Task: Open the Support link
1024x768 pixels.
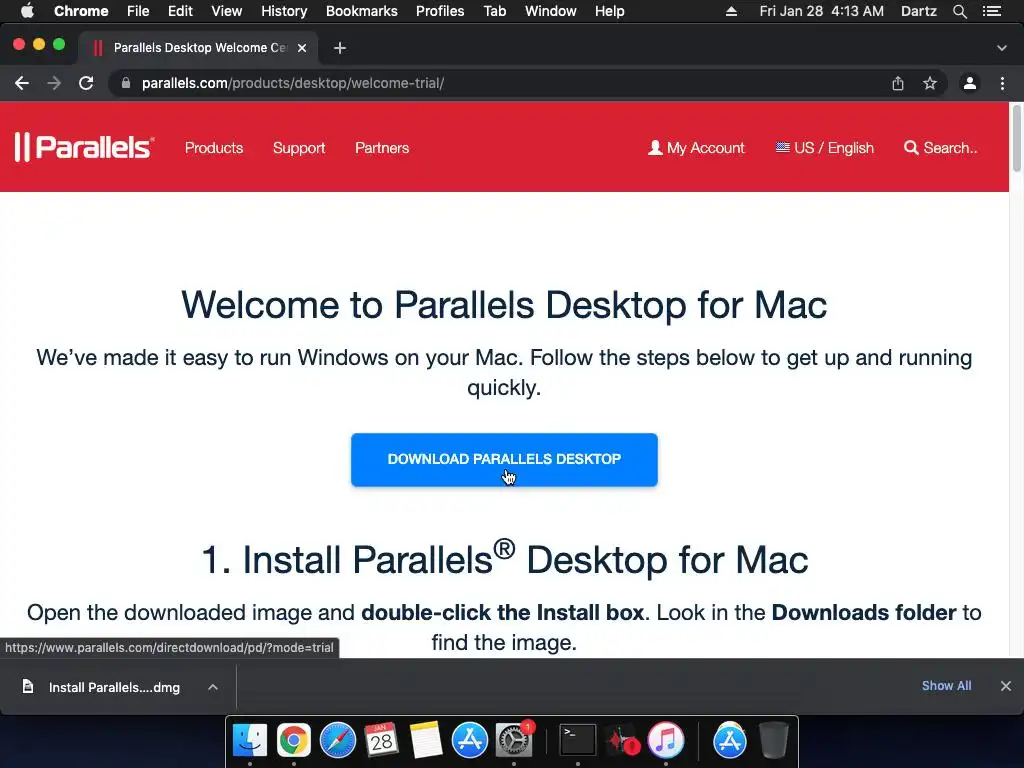Action: click(x=298, y=148)
